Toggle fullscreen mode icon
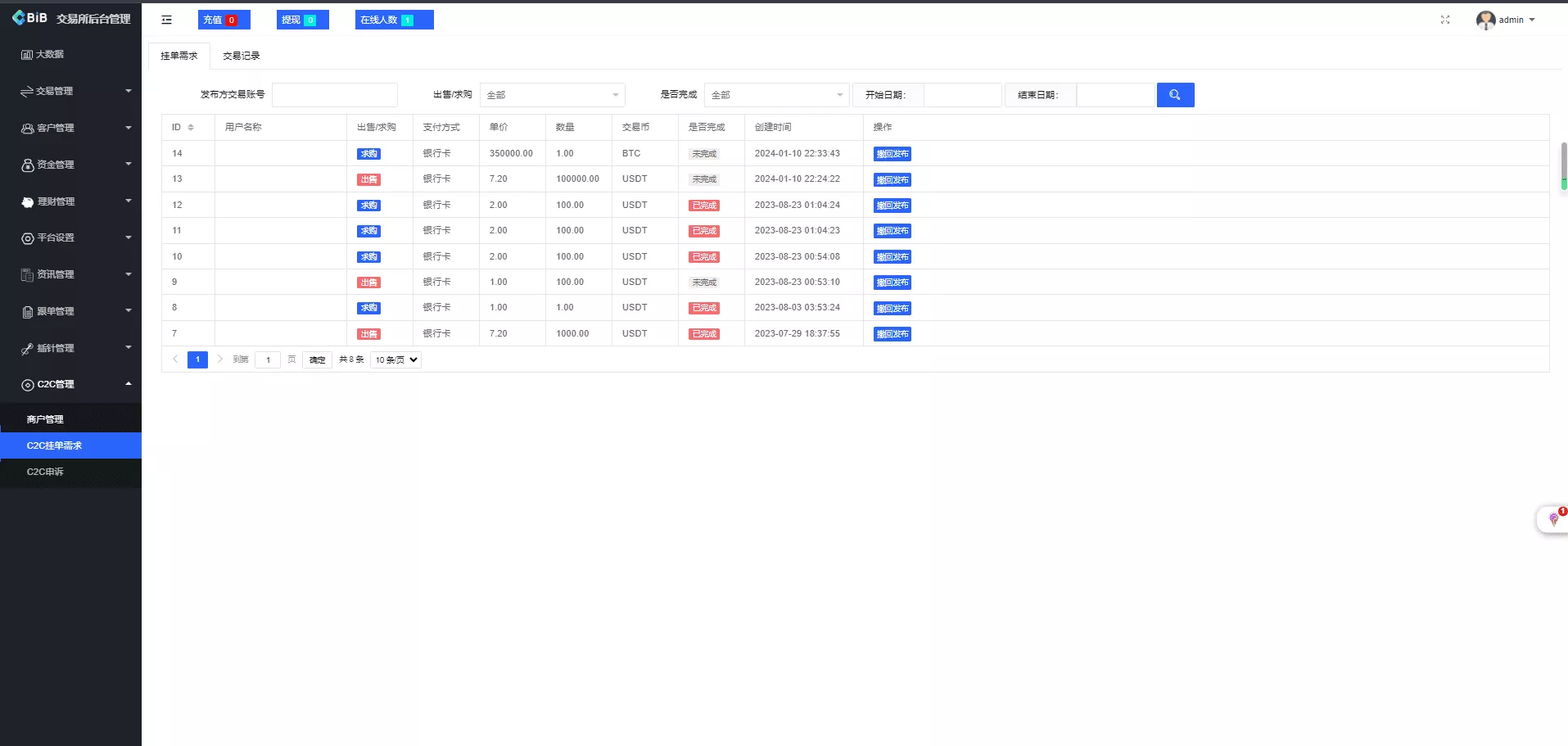This screenshot has width=1568, height=746. pos(1445,20)
